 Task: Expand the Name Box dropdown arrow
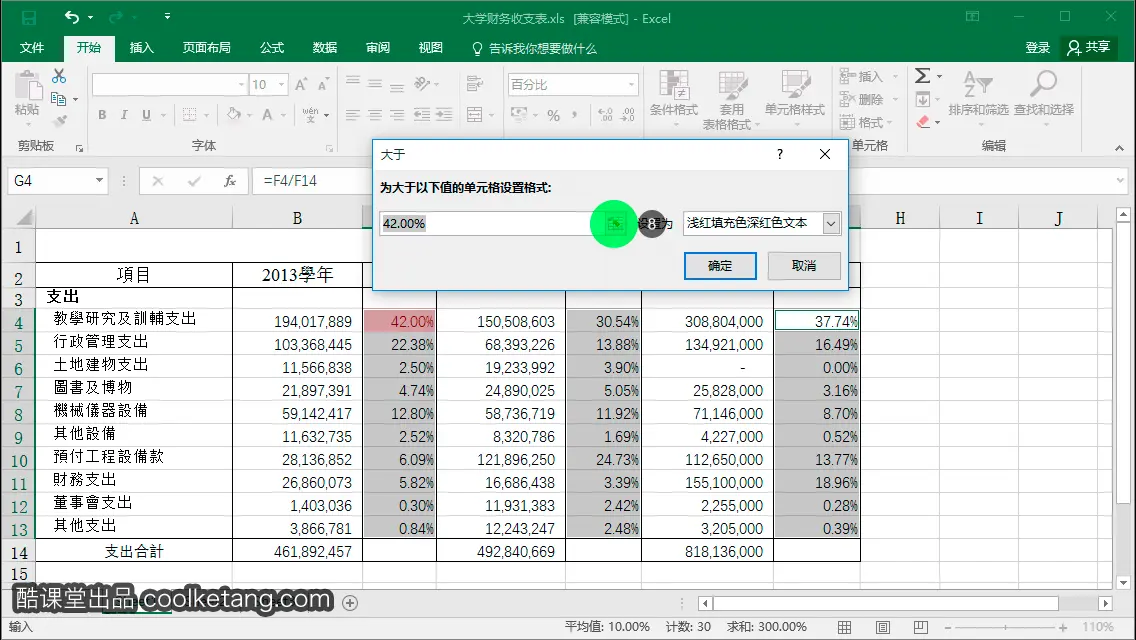[99, 180]
